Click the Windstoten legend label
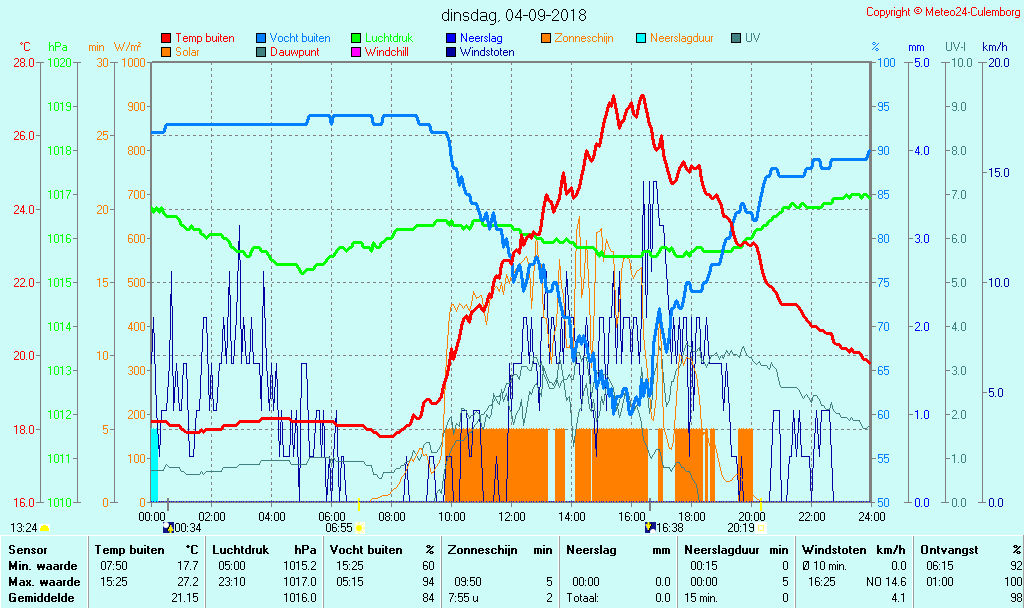The image size is (1026, 608). [x=487, y=52]
